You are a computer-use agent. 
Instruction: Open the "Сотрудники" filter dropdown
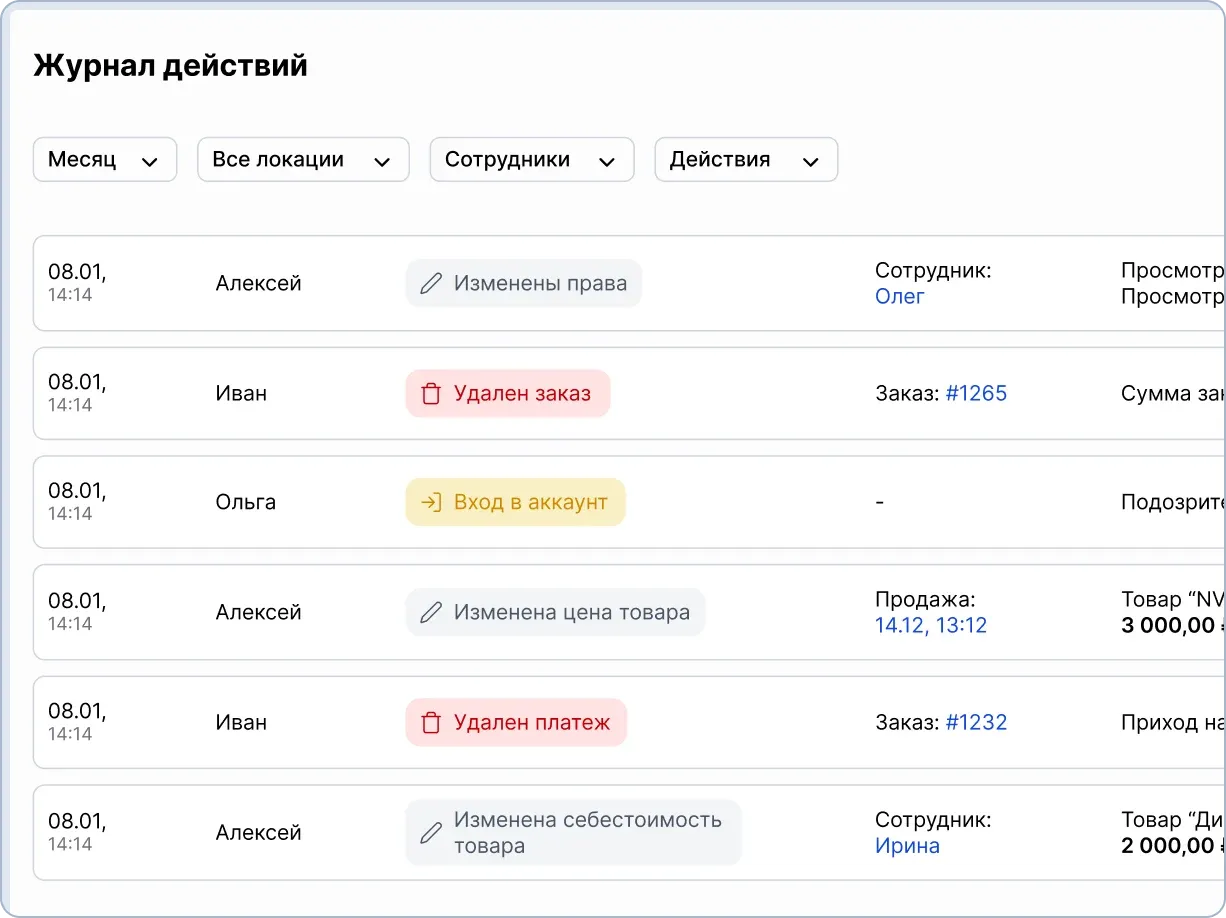tap(531, 159)
